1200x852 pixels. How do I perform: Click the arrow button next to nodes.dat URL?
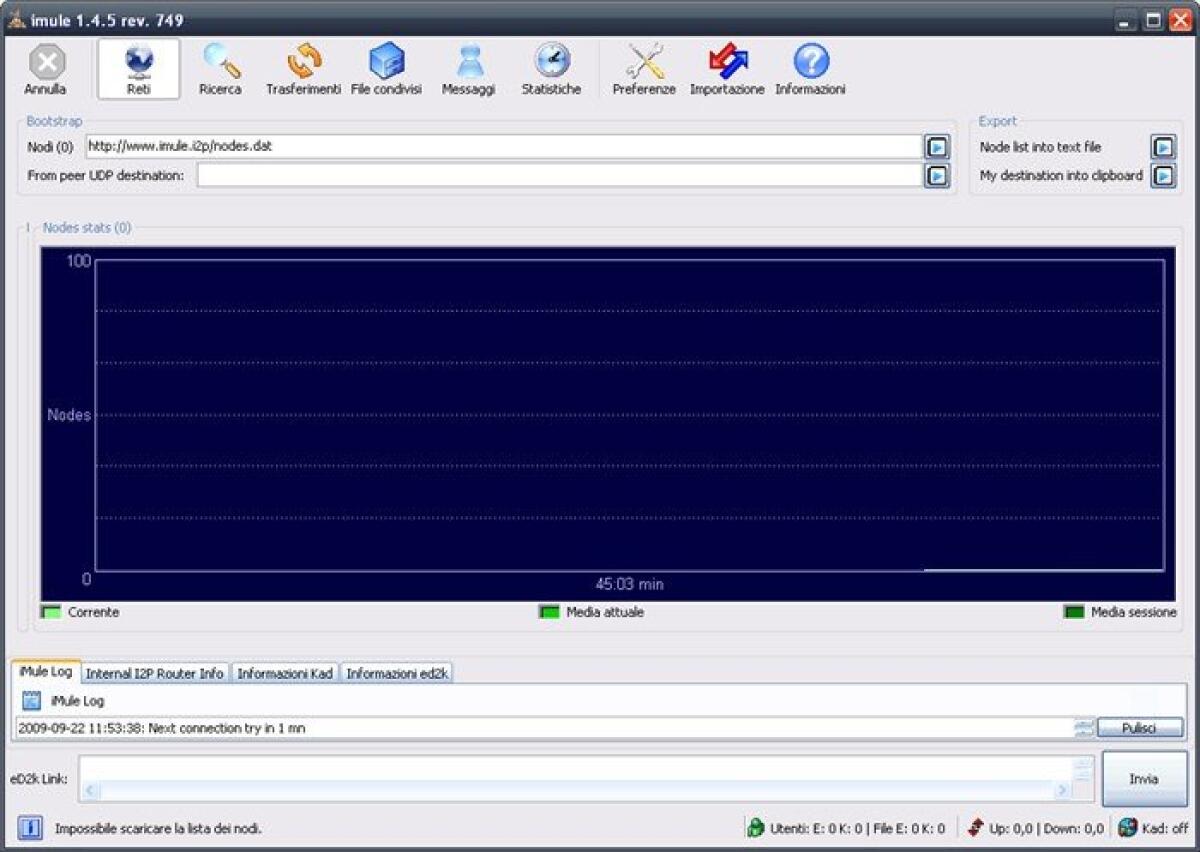point(936,148)
